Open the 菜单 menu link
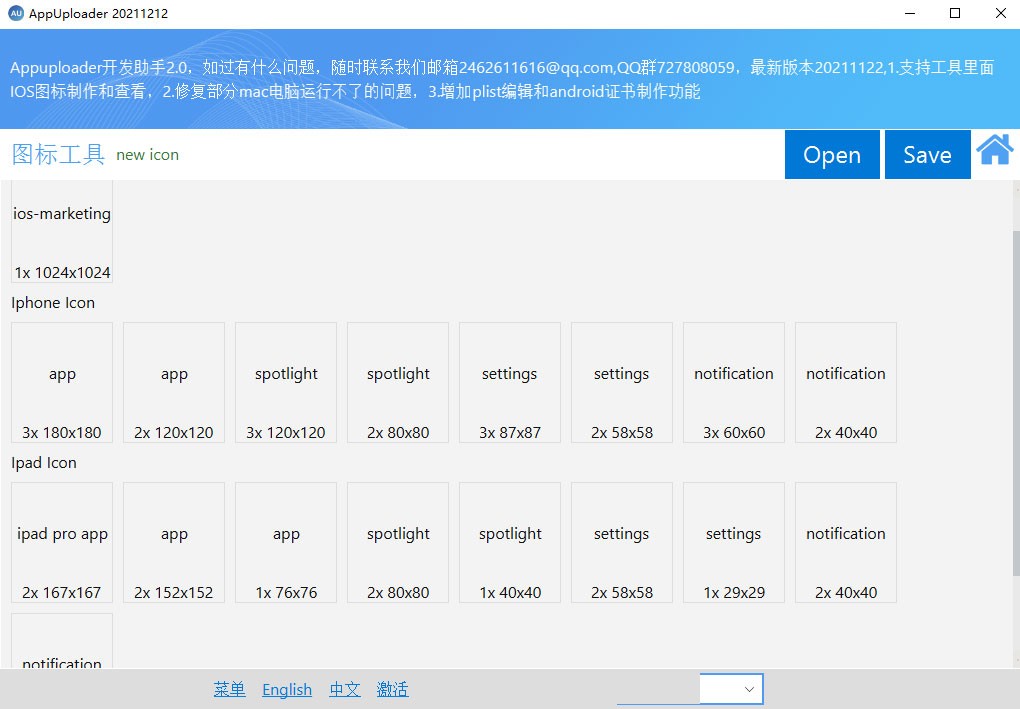The image size is (1020, 709). [229, 689]
